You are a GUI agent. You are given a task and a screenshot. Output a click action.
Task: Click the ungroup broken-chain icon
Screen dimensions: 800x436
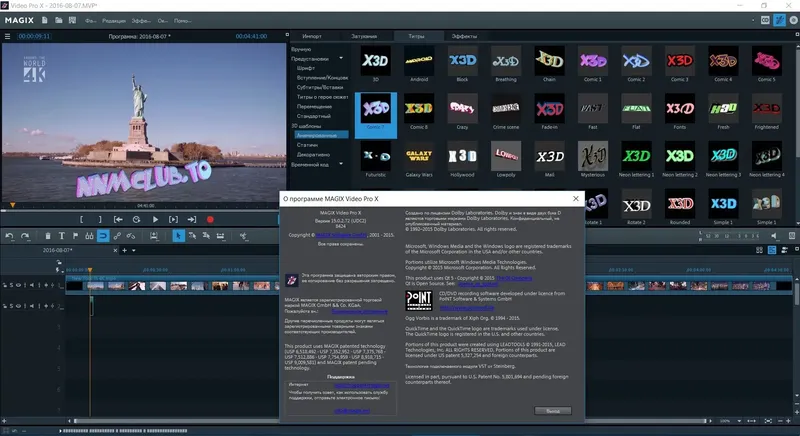pyautogui.click(x=131, y=236)
